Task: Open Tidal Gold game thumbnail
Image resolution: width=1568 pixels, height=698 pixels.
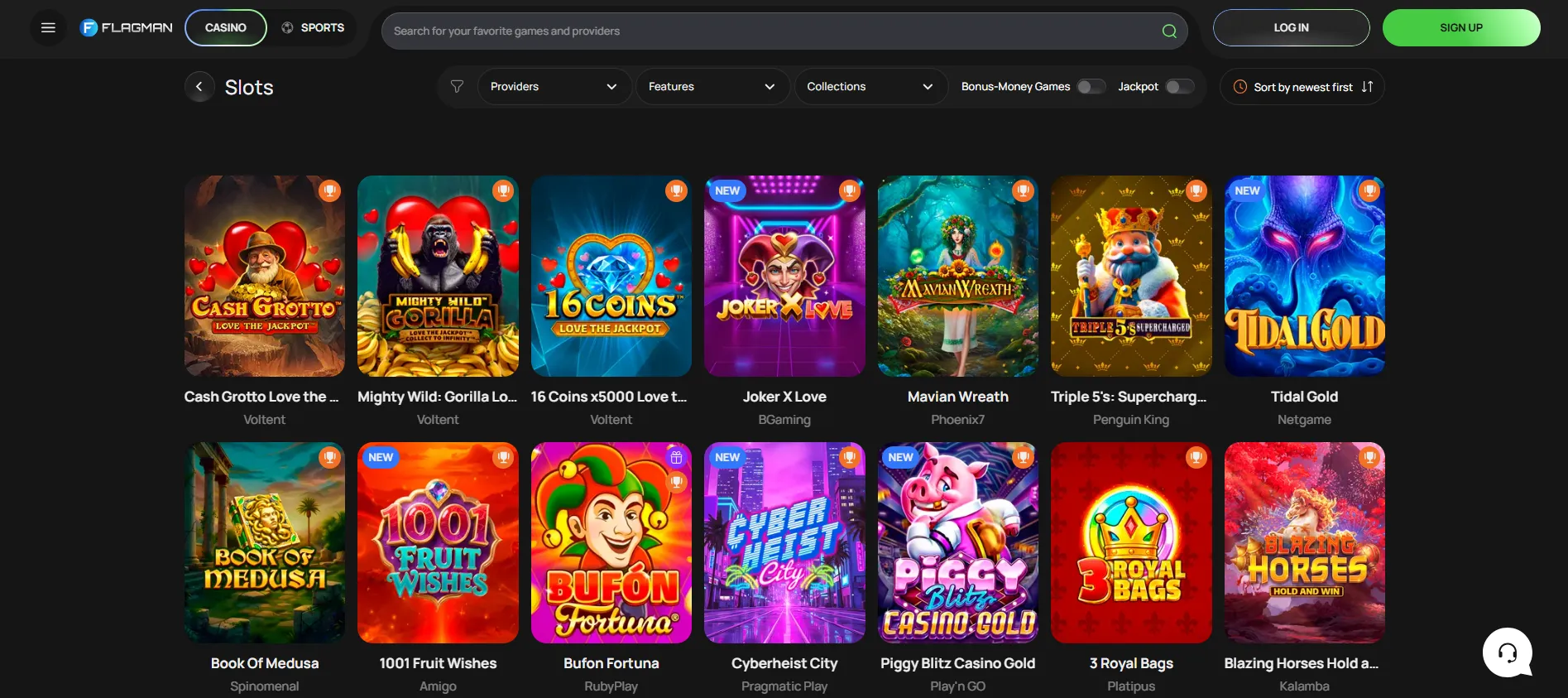Action: 1305,276
